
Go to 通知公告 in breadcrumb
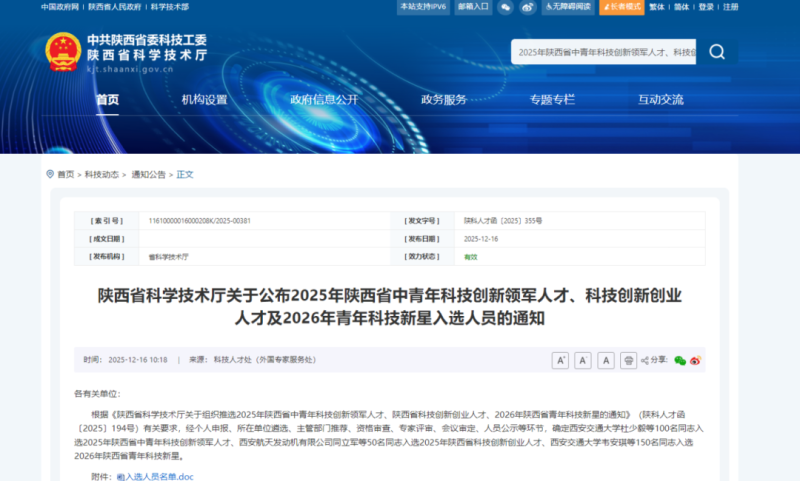(149, 174)
